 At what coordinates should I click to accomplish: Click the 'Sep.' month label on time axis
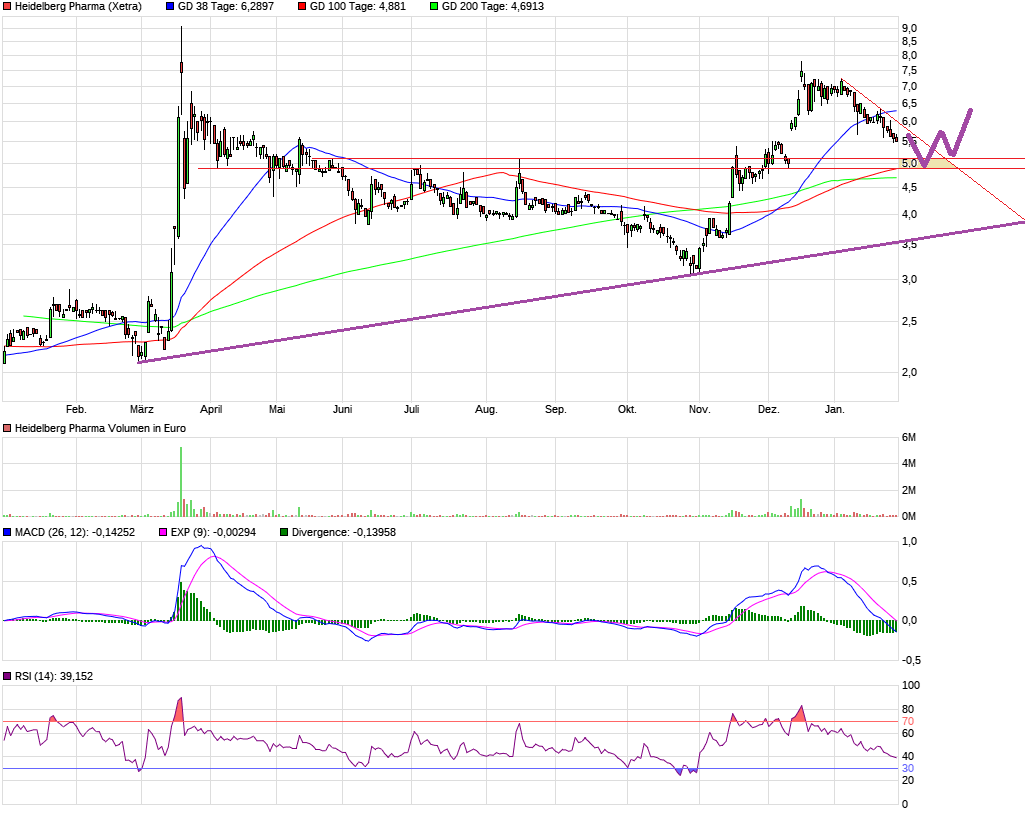tap(556, 409)
